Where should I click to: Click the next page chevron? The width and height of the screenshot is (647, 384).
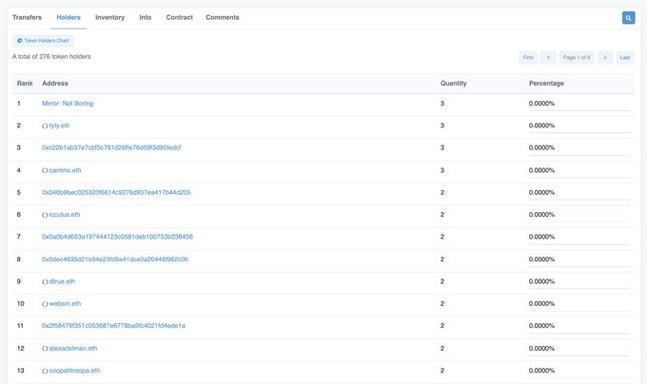click(605, 57)
